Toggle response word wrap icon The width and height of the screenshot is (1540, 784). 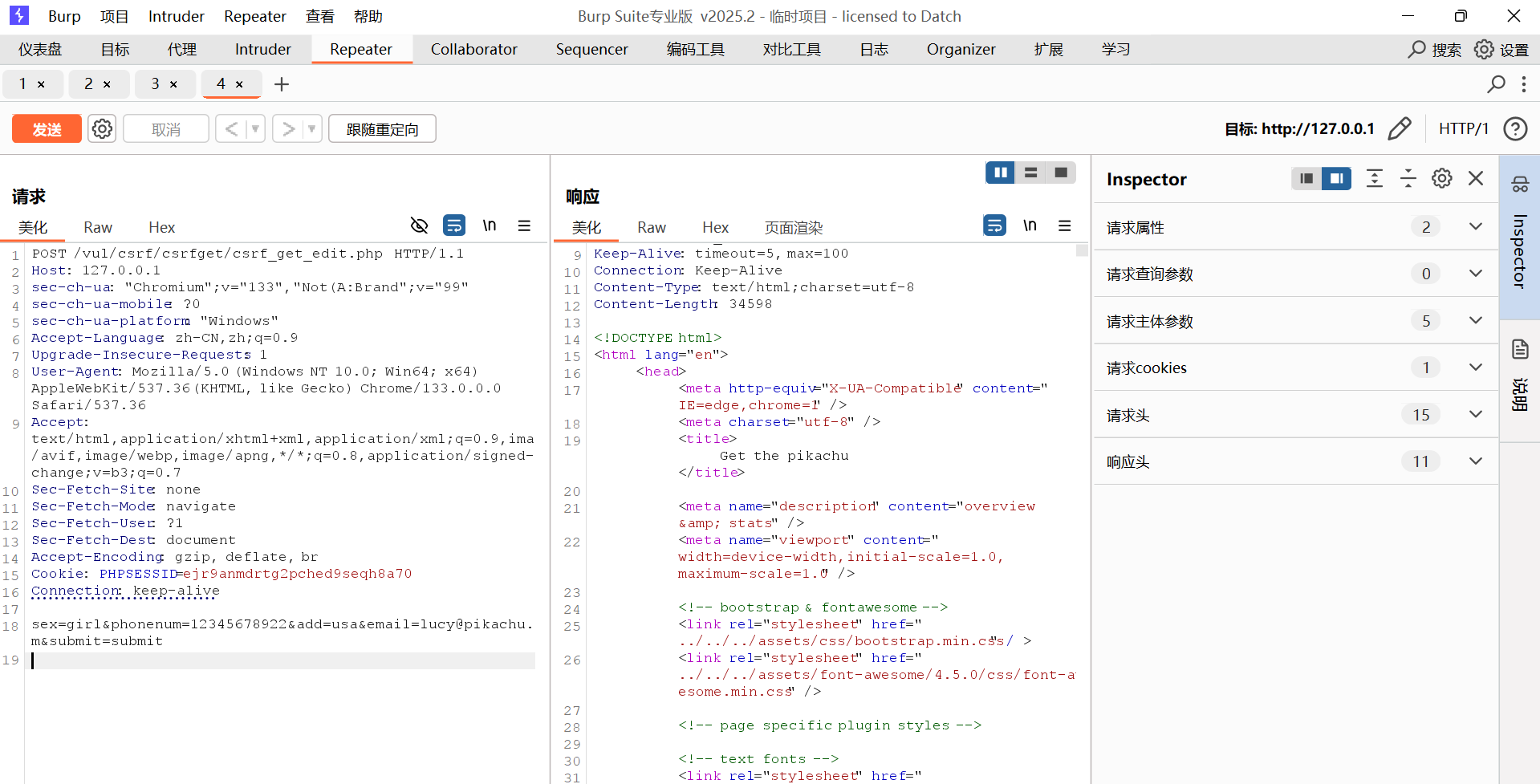tap(994, 225)
